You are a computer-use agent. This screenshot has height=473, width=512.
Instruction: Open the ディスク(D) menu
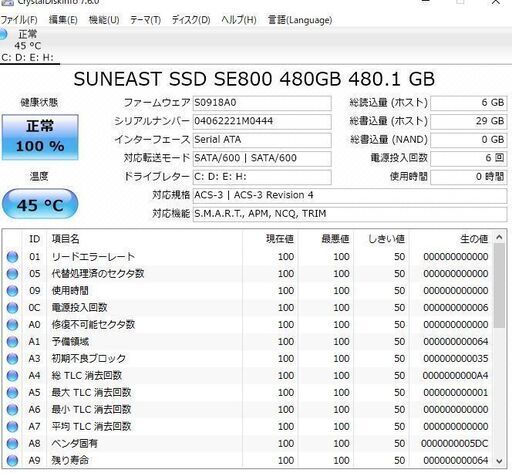click(191, 20)
